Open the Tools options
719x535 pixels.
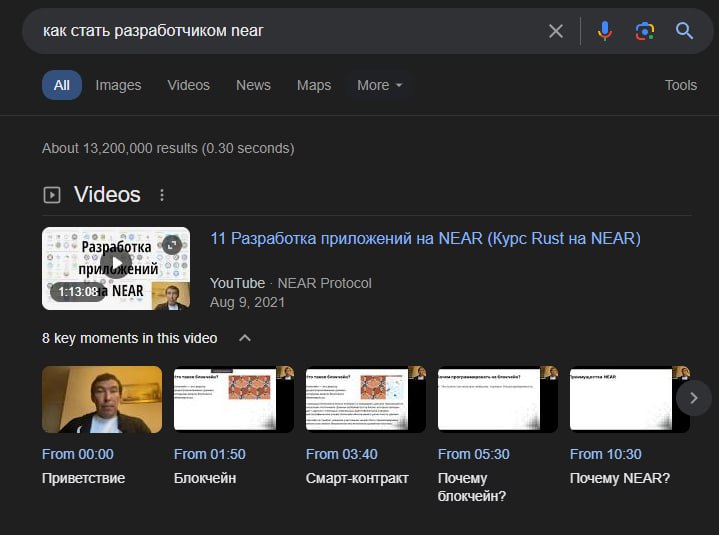[680, 85]
